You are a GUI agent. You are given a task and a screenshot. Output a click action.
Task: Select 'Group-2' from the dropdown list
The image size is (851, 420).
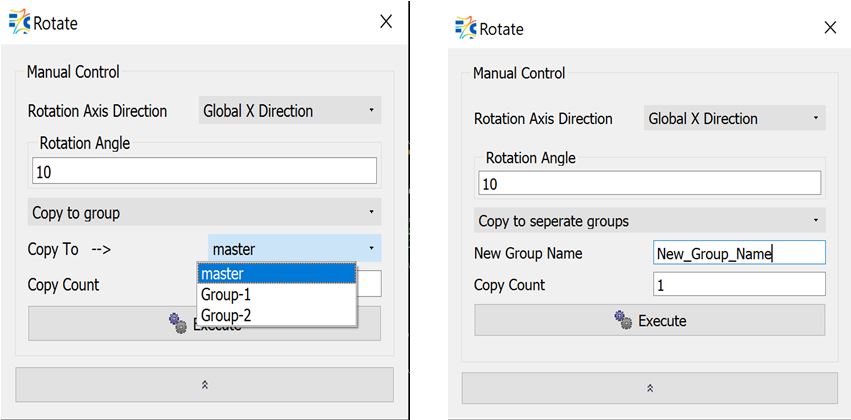[x=276, y=316]
